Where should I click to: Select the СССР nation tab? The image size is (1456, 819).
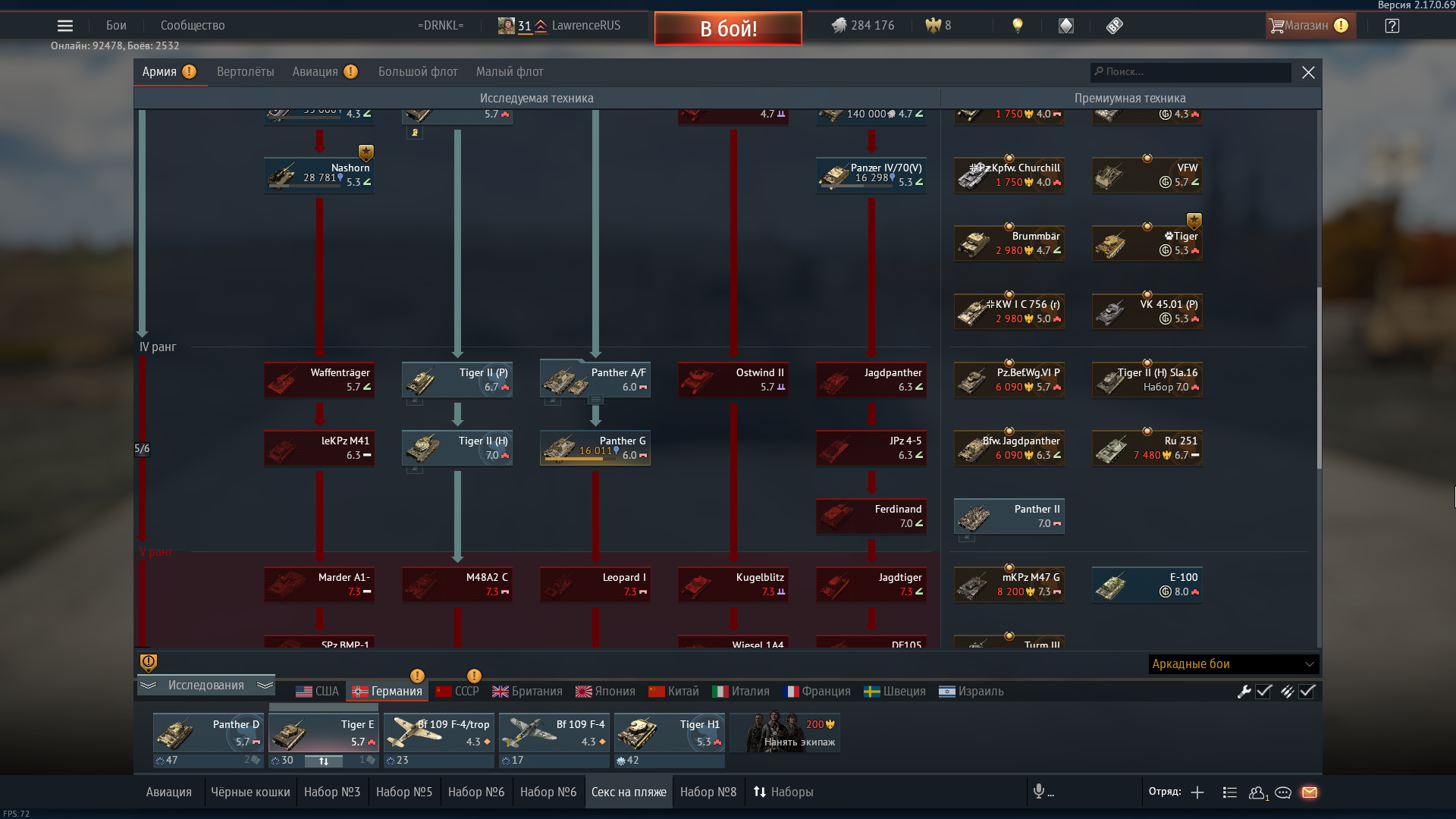(457, 691)
